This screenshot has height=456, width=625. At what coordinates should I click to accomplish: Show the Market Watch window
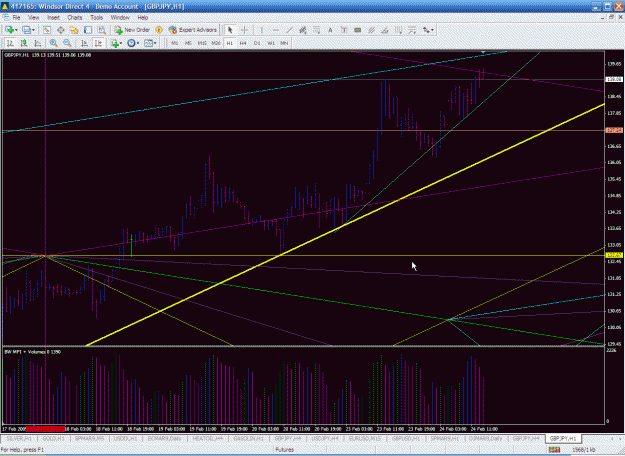[x=47, y=30]
